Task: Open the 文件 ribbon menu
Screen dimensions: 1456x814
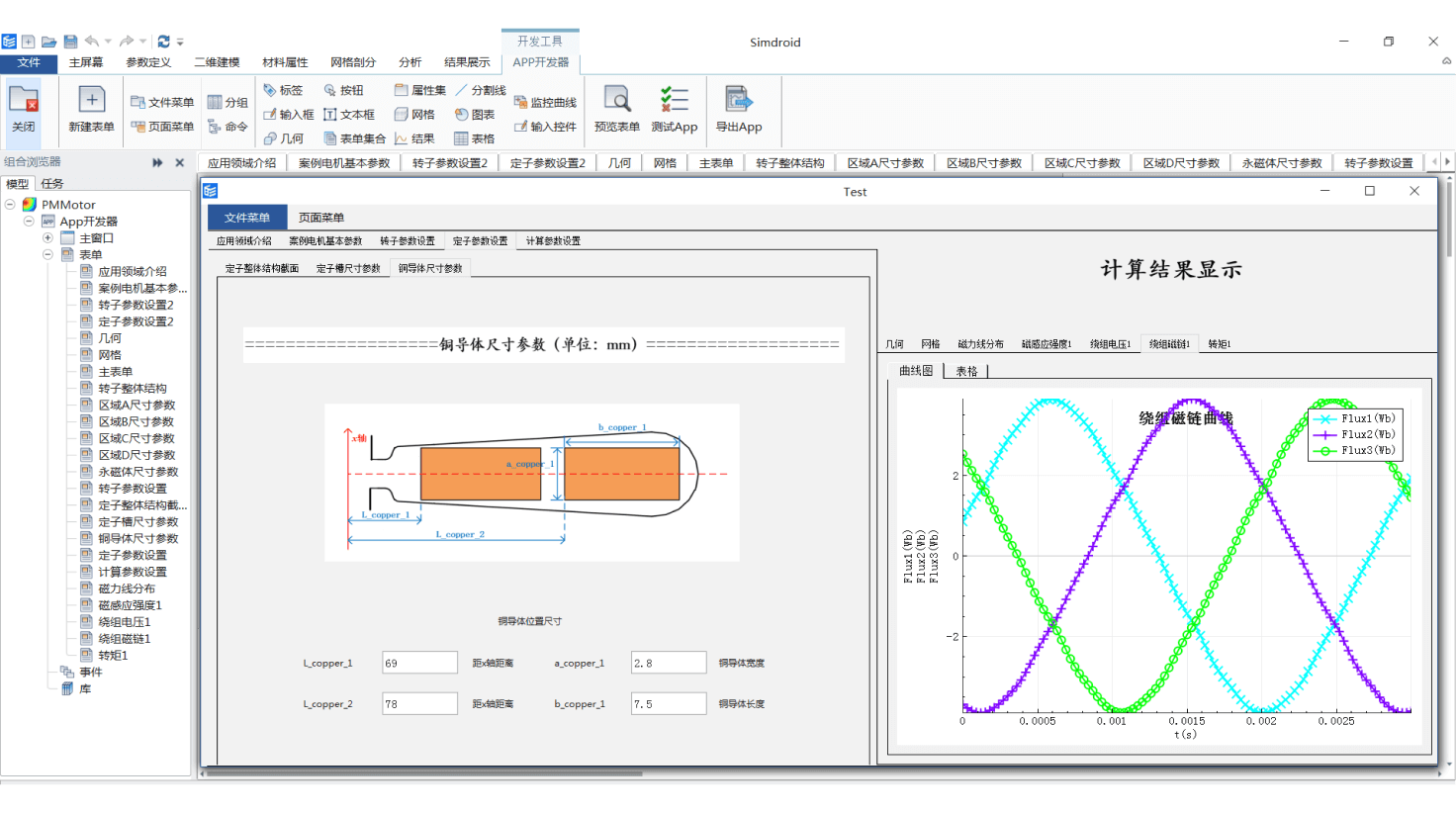Action: [x=29, y=62]
